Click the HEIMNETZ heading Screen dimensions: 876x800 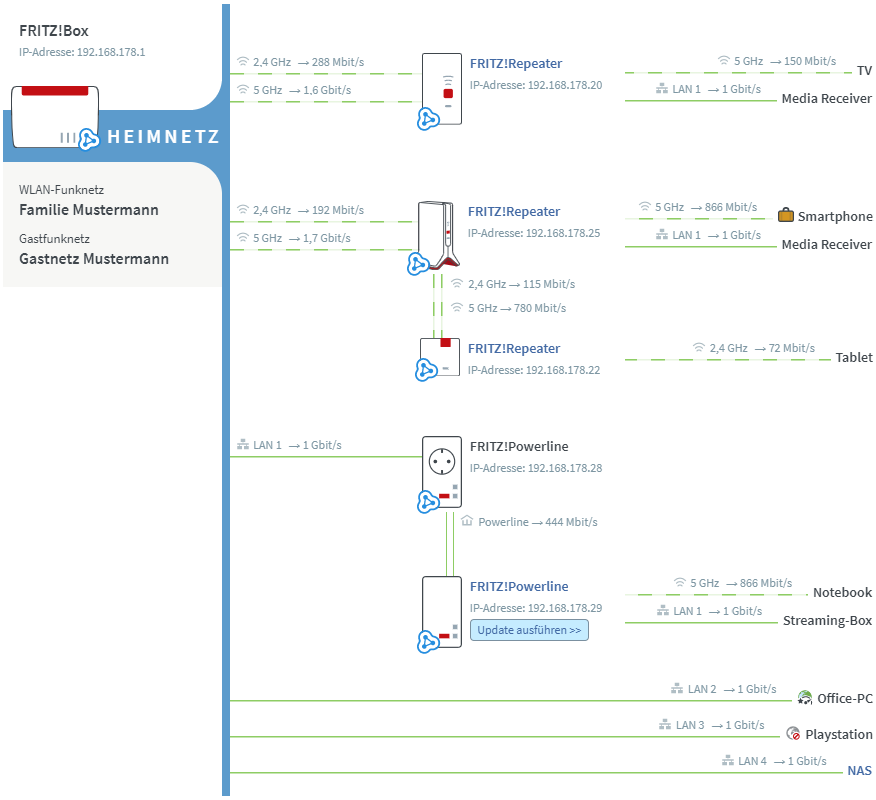[x=163, y=136]
